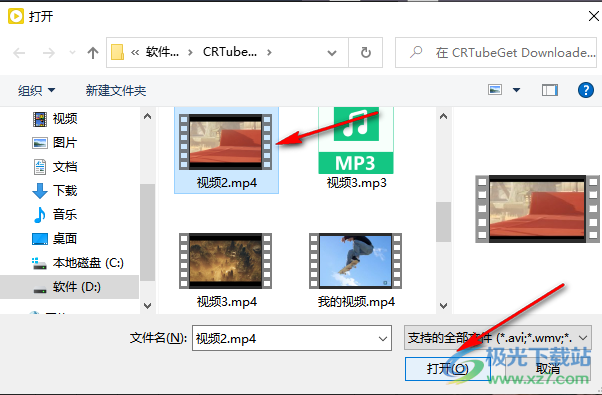This screenshot has width=602, height=395.
Task: Click the file list vertical scrollbar
Action: pyautogui.click(x=443, y=210)
